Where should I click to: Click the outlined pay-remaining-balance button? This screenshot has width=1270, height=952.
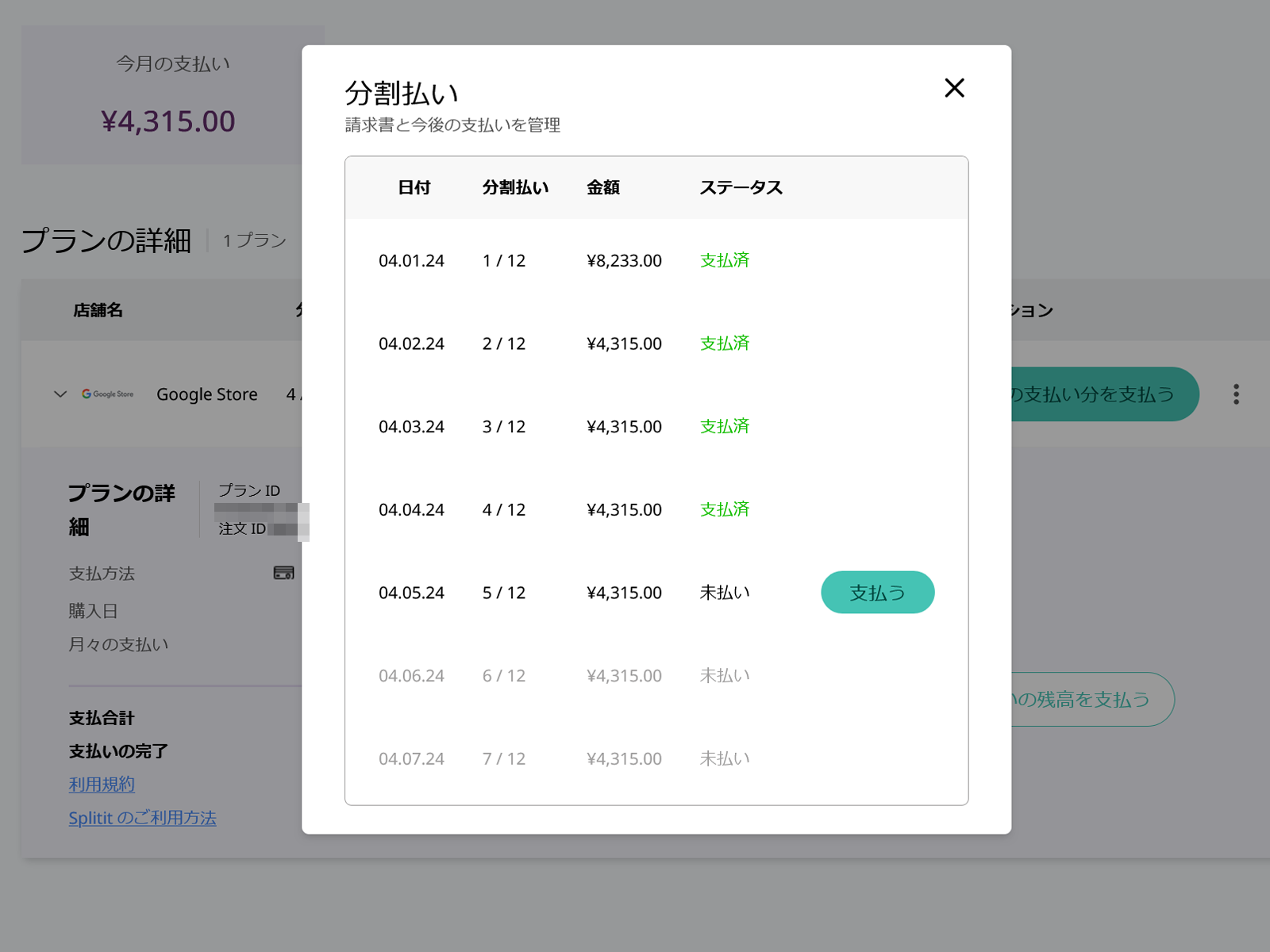coord(1092,699)
